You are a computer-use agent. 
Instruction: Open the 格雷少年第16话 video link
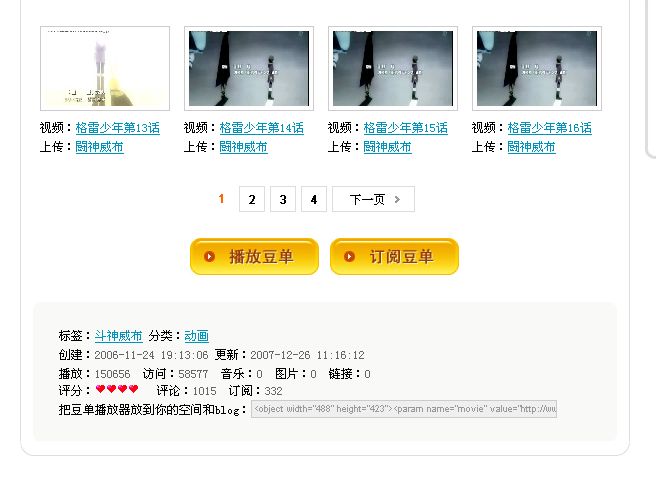tap(549, 128)
